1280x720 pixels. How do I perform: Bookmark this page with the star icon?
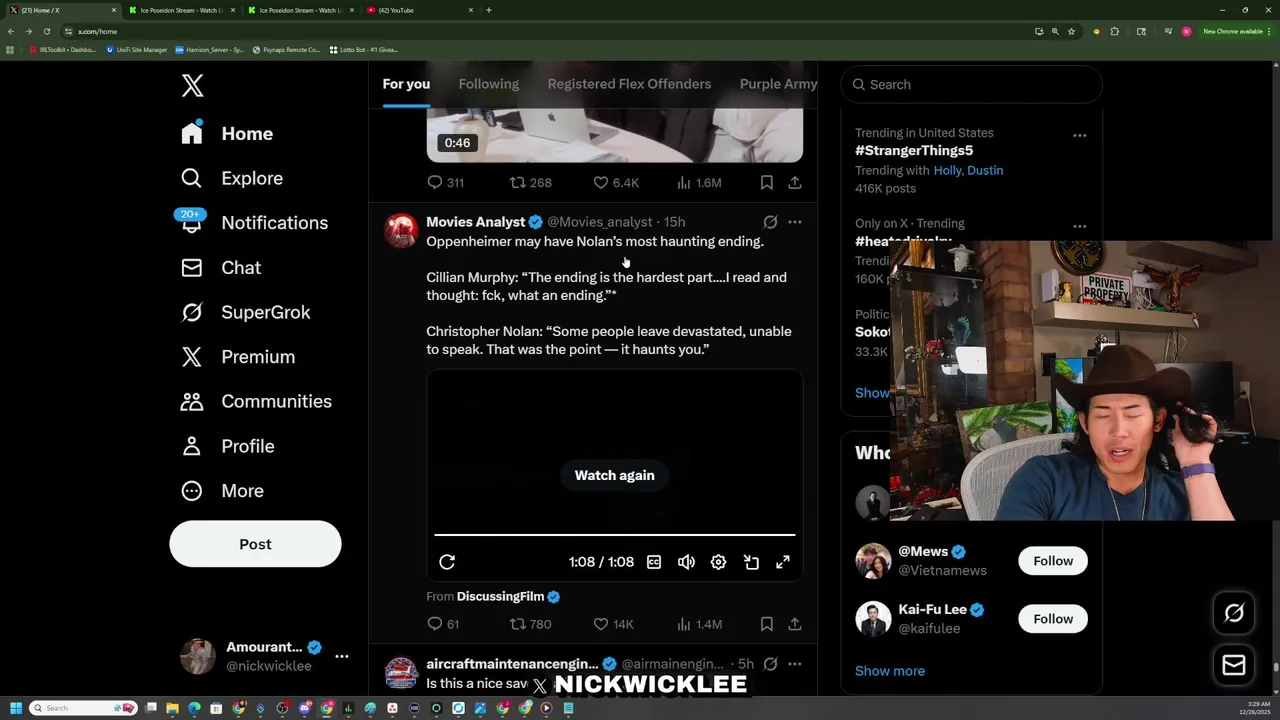tap(1071, 31)
